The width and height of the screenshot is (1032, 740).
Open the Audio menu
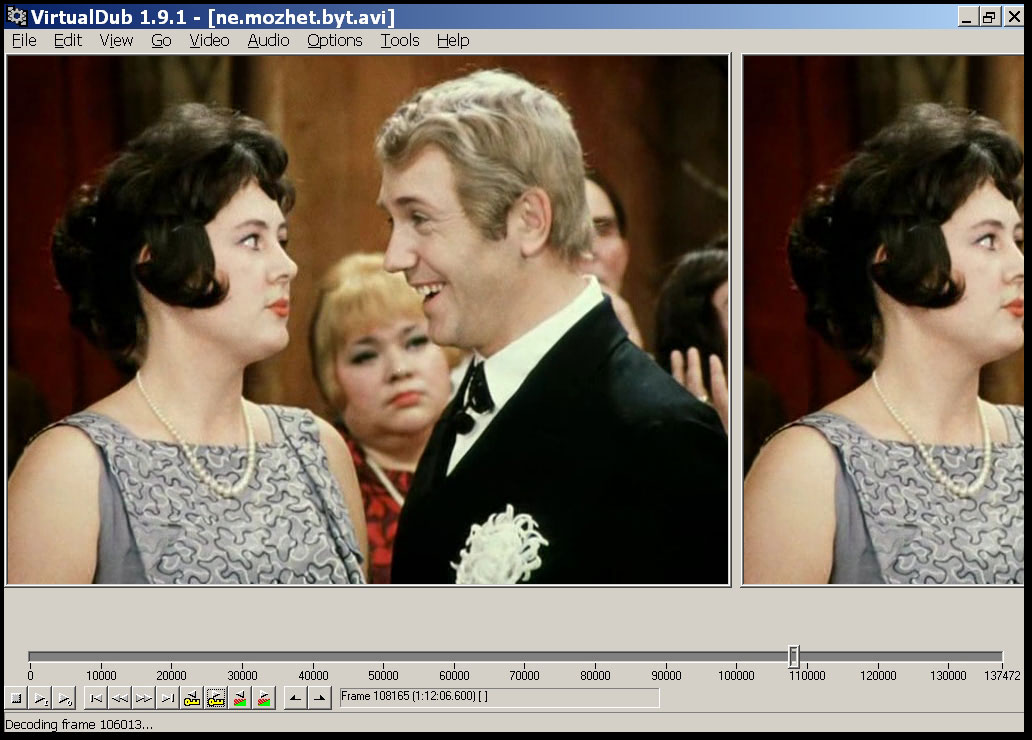[x=269, y=41]
